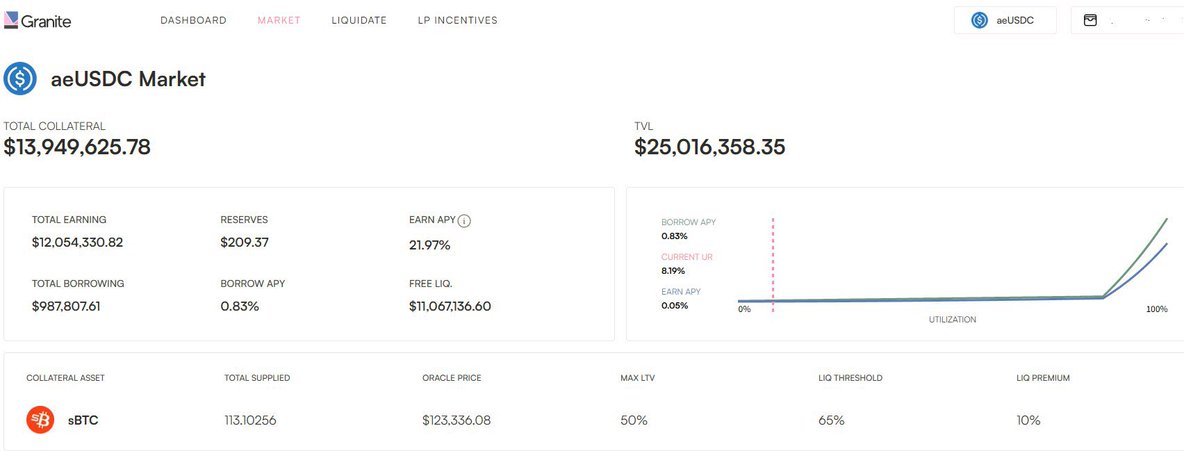Click the oracle price $123,336.08
1200x451 pixels.
457,421
